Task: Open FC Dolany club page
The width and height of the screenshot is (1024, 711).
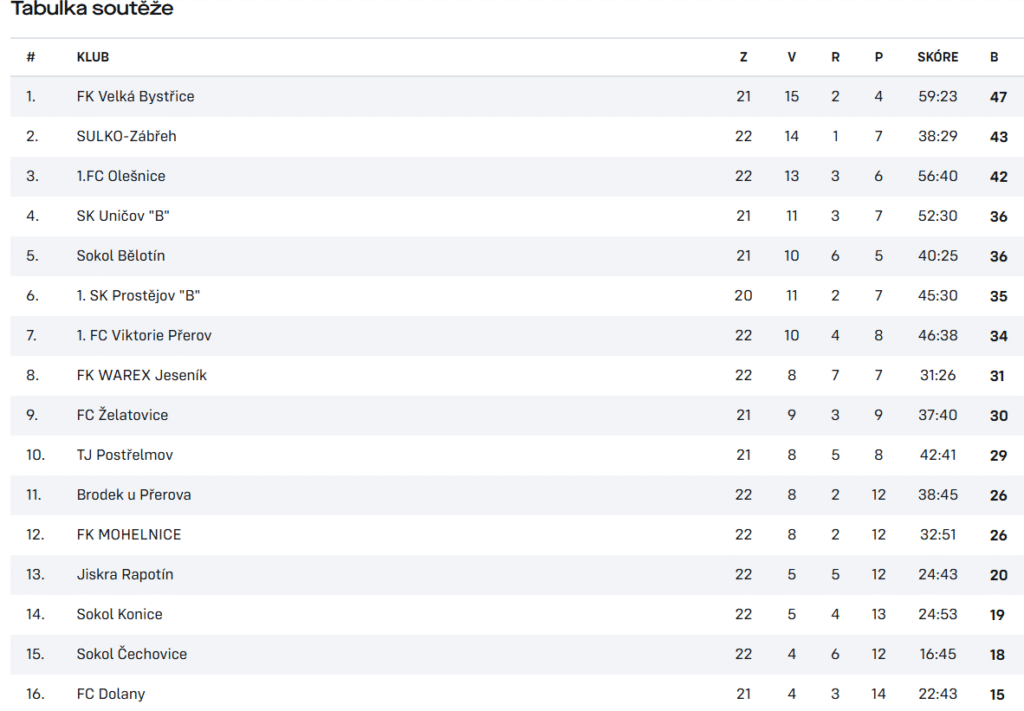Action: (110, 694)
